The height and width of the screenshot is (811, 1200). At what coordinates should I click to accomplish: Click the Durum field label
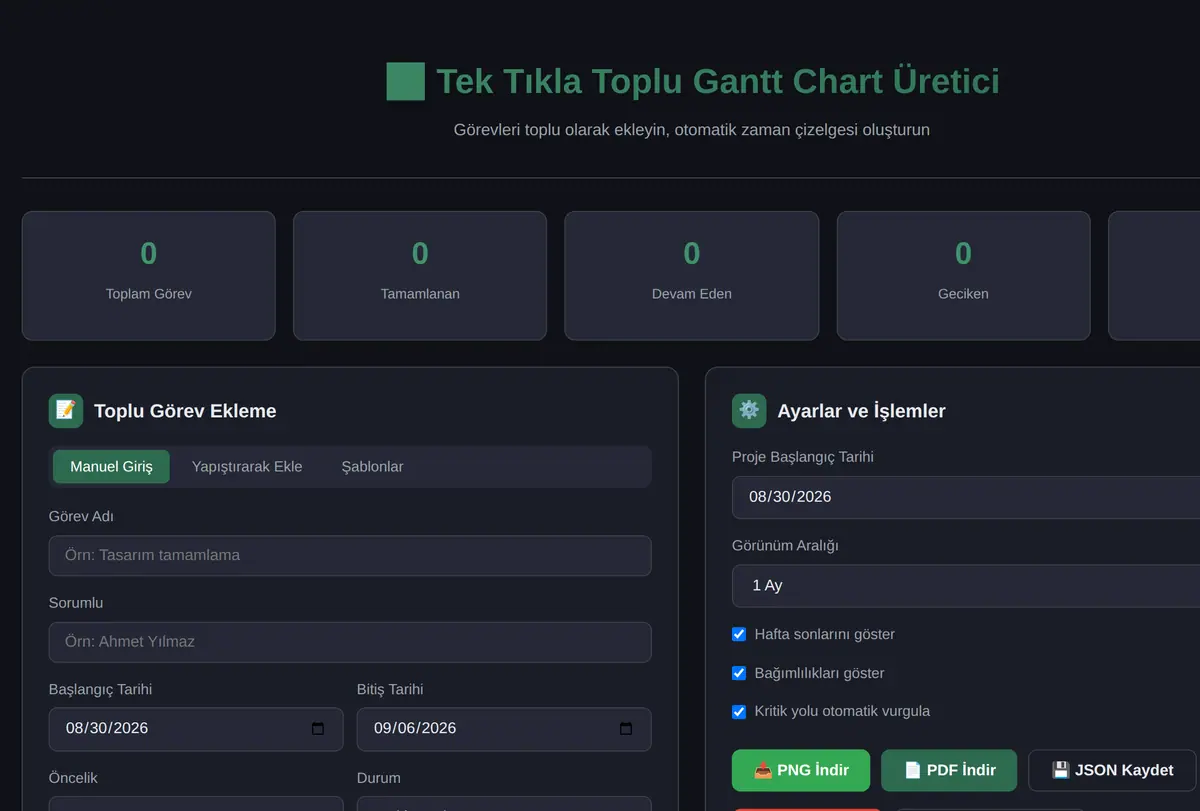click(379, 778)
